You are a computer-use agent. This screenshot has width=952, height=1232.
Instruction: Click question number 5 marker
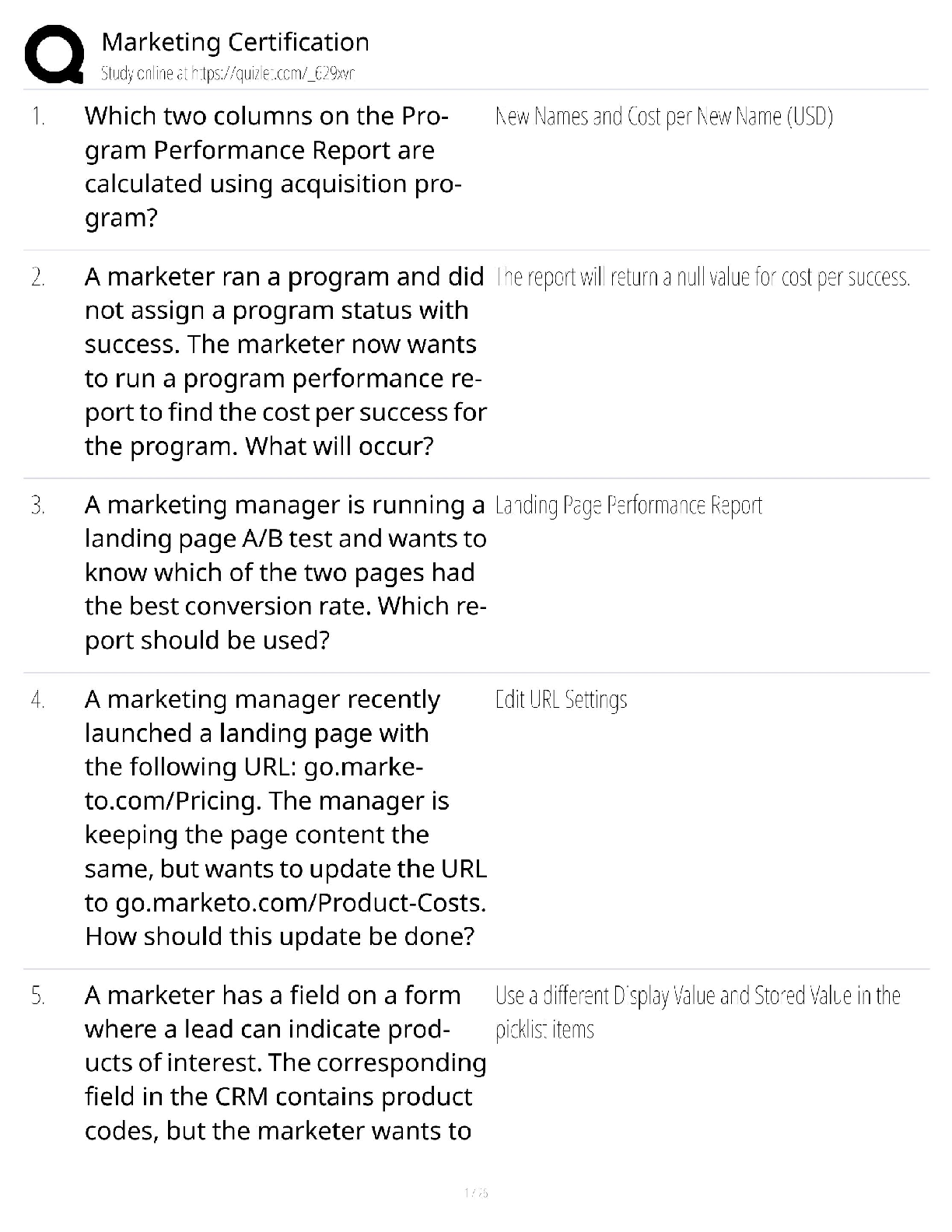38,996
